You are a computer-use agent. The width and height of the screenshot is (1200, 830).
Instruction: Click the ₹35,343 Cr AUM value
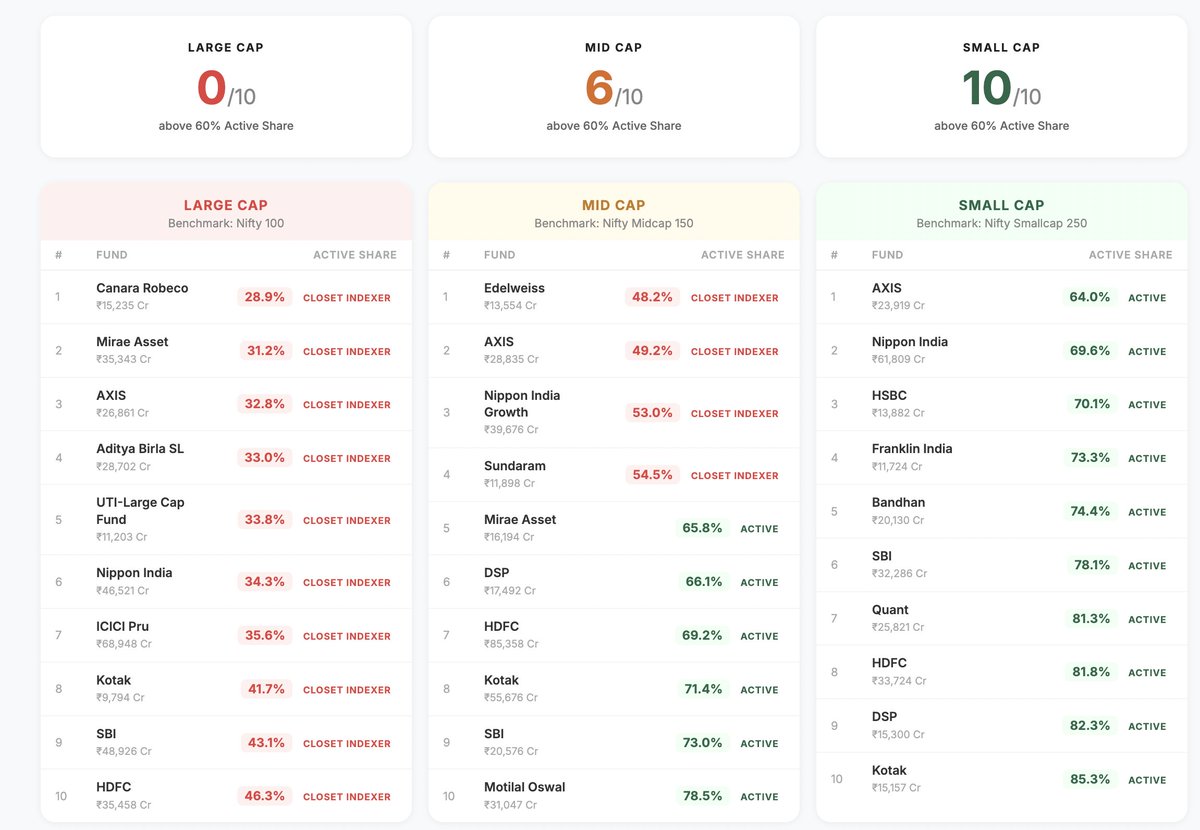[x=124, y=359]
